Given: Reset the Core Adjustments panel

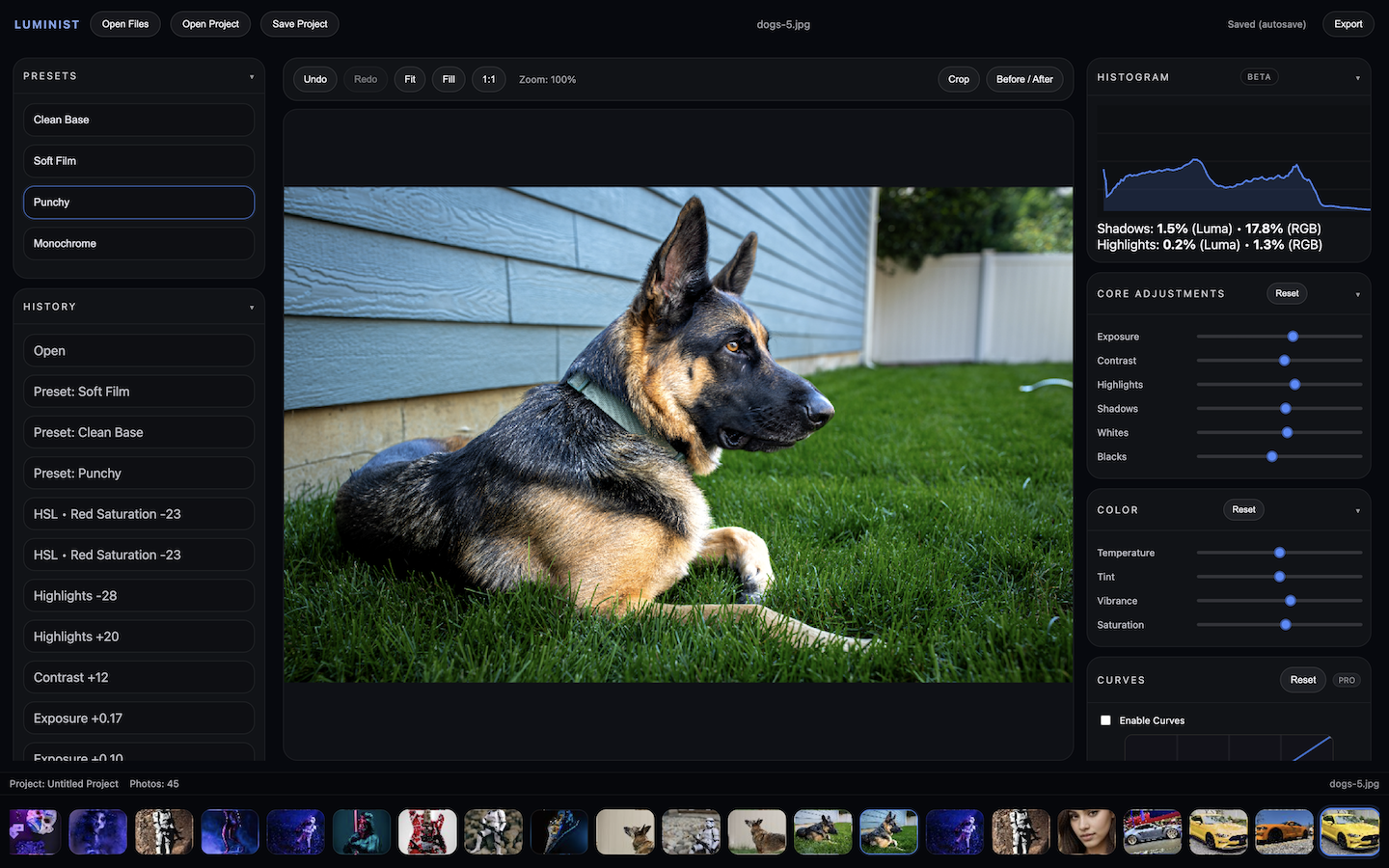Looking at the screenshot, I should click(x=1287, y=293).
